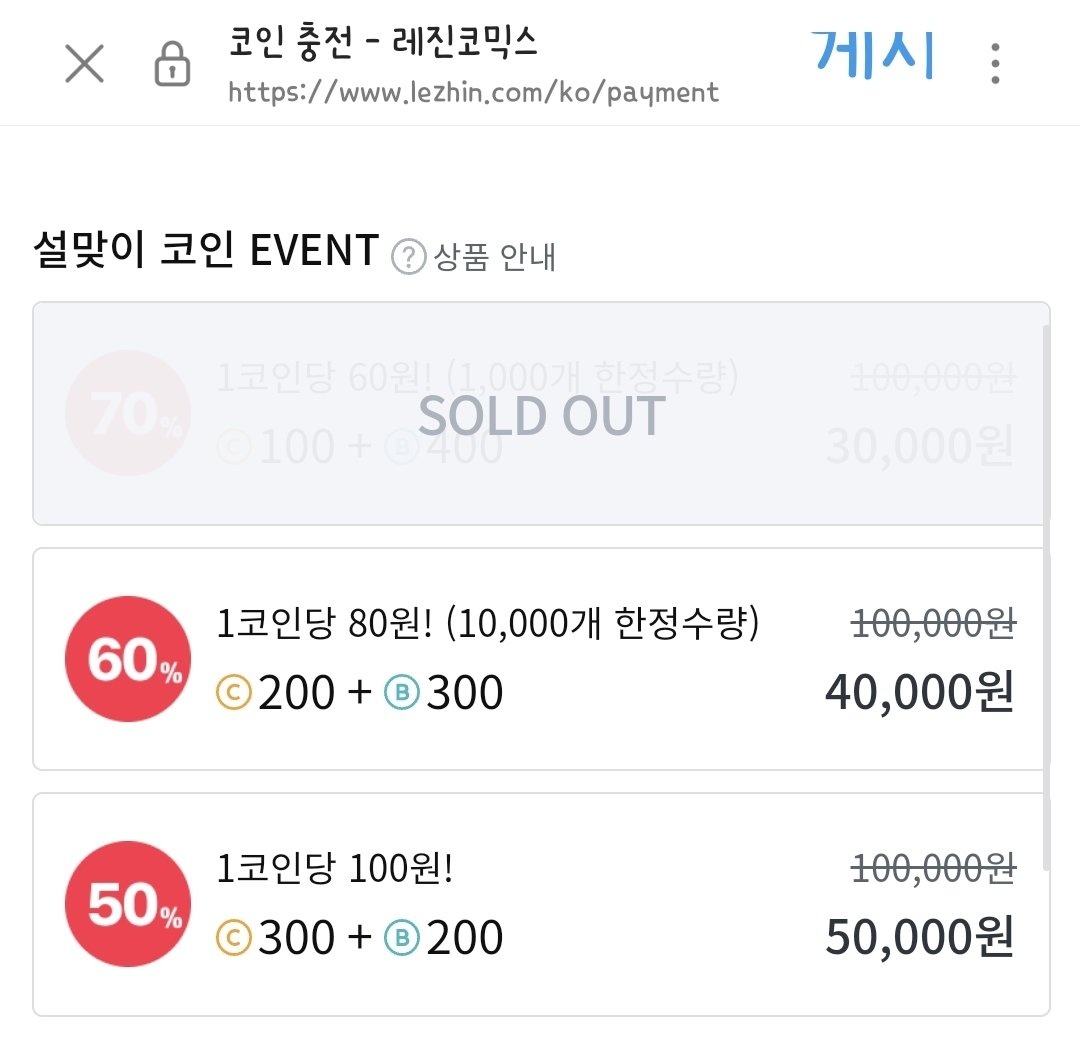Image resolution: width=1080 pixels, height=1063 pixels.
Task: Tap the SOLD OUT 70% package card
Action: 541,413
